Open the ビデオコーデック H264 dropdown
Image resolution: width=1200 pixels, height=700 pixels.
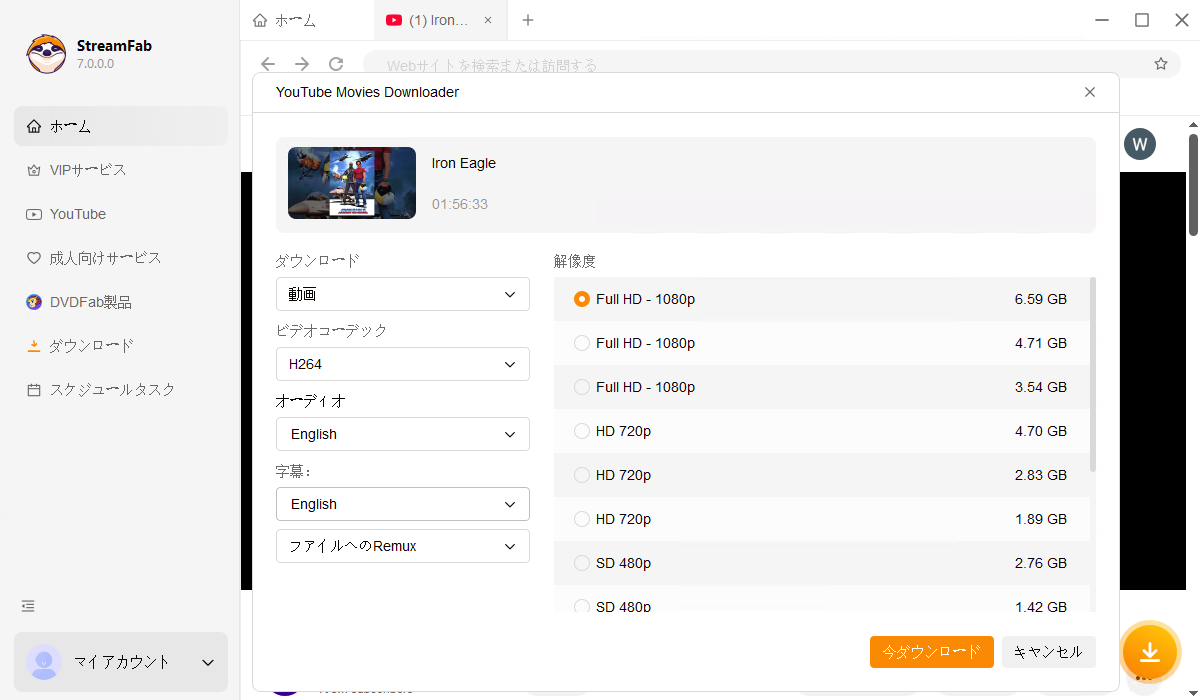click(x=402, y=364)
